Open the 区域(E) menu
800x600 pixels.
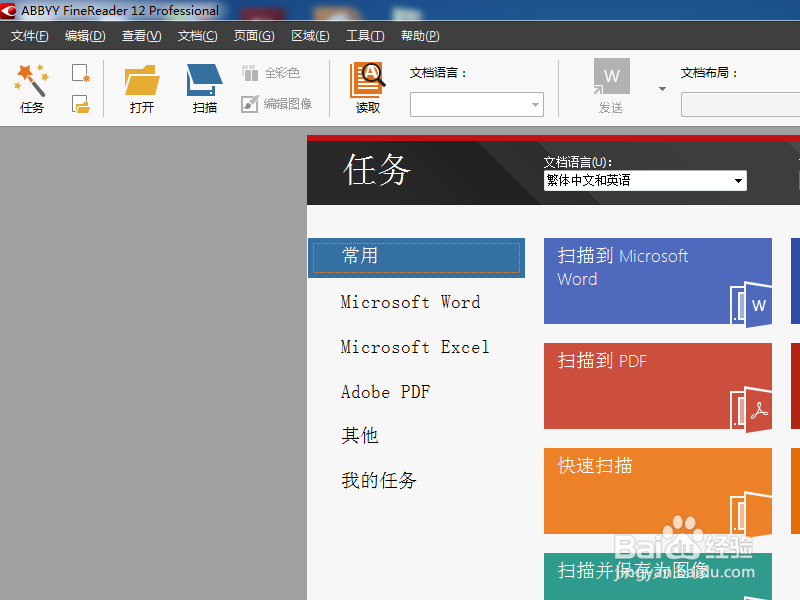(x=310, y=36)
